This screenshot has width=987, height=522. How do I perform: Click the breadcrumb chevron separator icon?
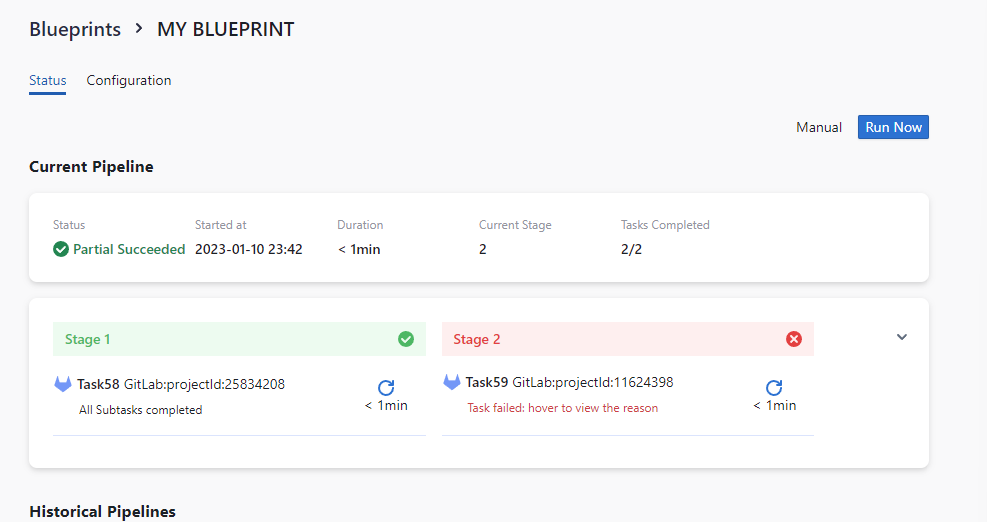pos(139,29)
